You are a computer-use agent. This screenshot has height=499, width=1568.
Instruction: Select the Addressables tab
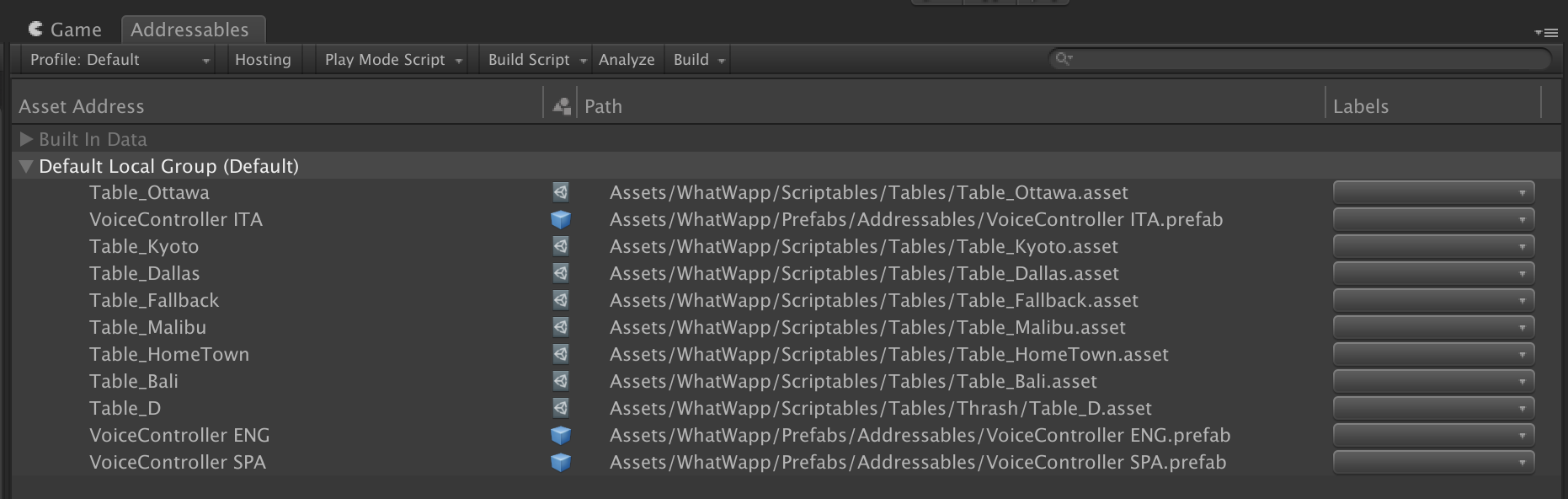pos(190,30)
